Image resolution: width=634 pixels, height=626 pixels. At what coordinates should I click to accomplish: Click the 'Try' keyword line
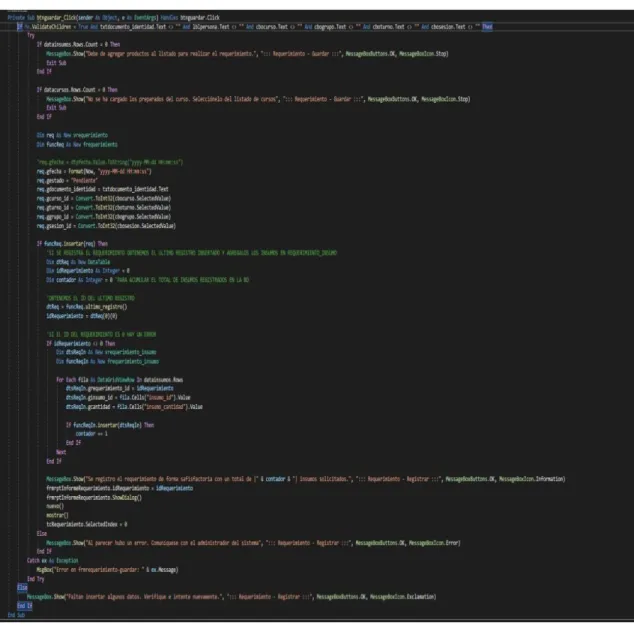click(x=31, y=36)
